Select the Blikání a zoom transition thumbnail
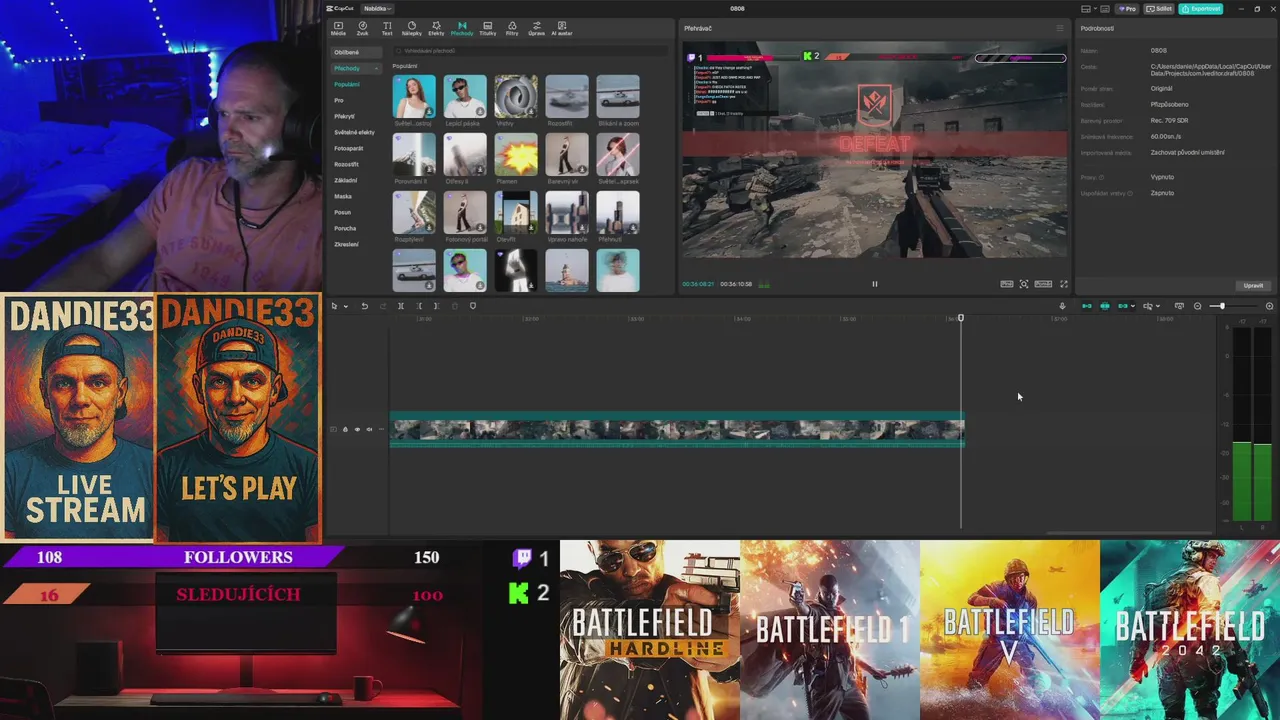1280x720 pixels. coord(618,96)
